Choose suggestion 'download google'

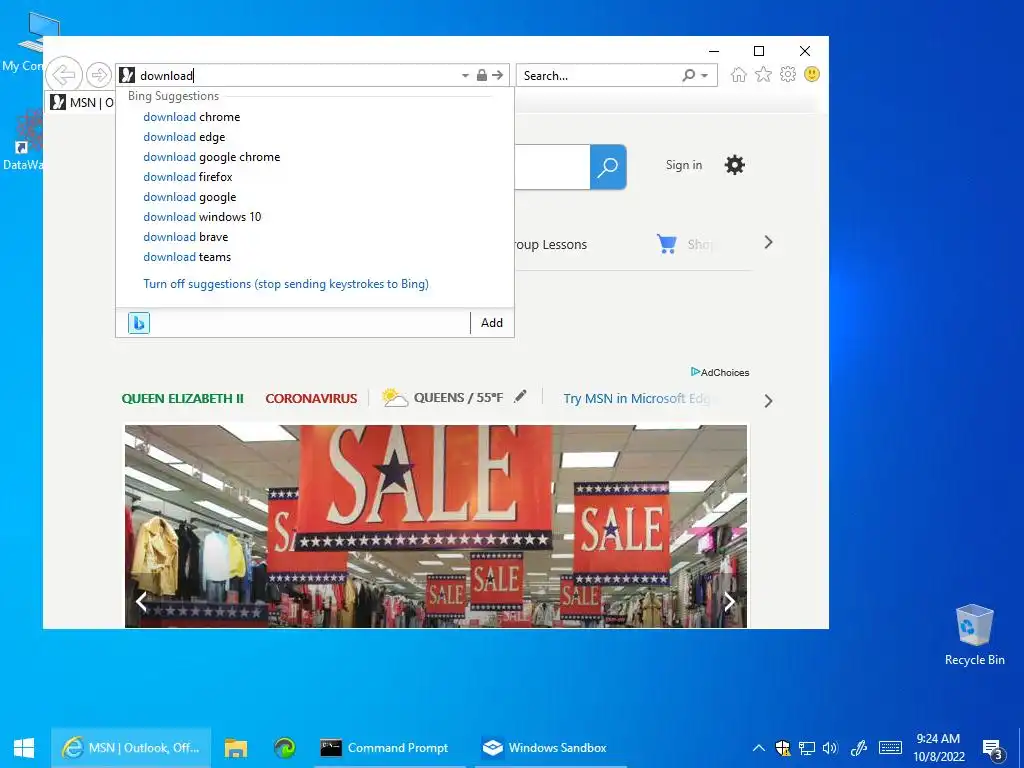190,197
